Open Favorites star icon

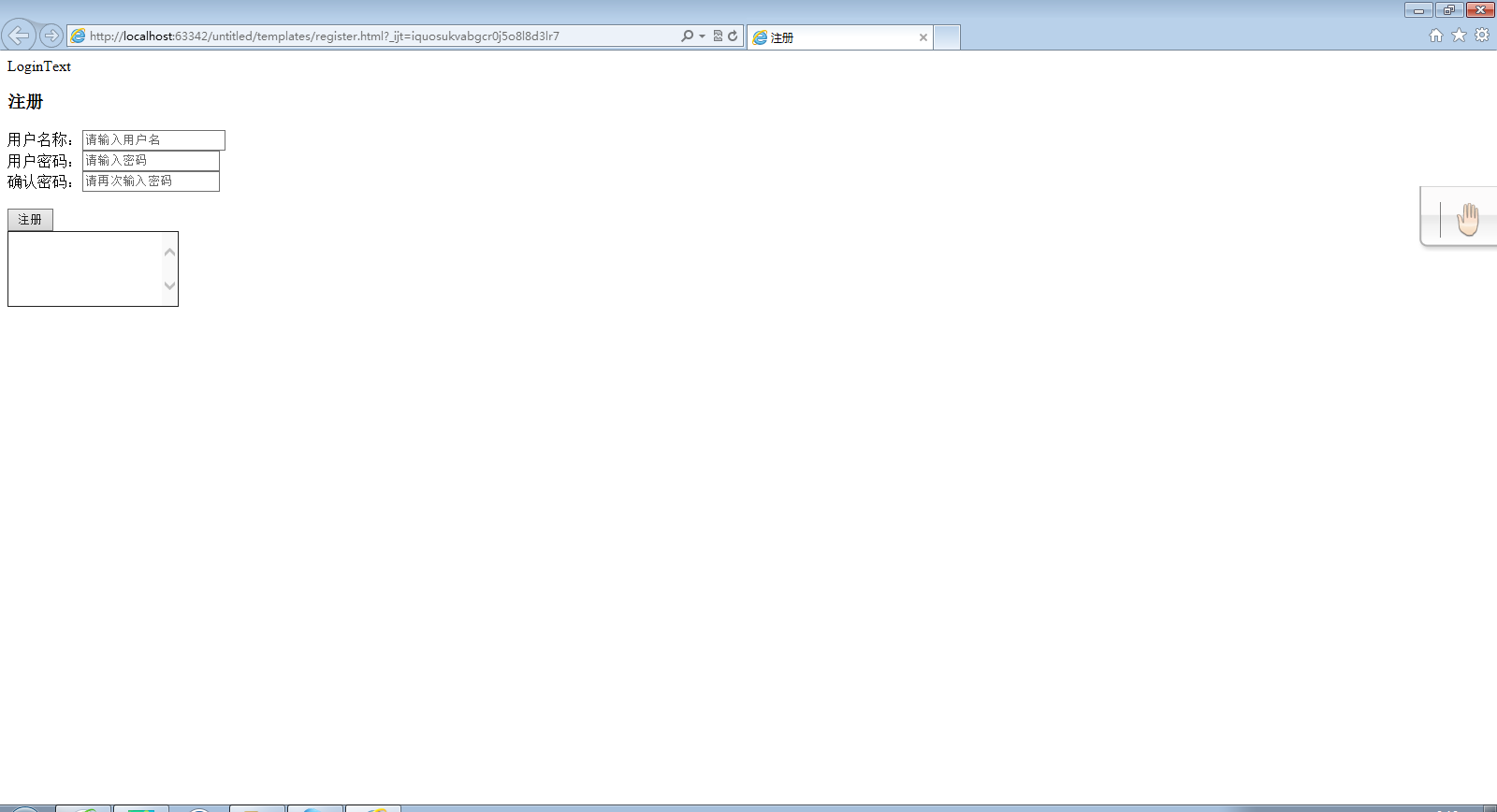(x=1459, y=36)
